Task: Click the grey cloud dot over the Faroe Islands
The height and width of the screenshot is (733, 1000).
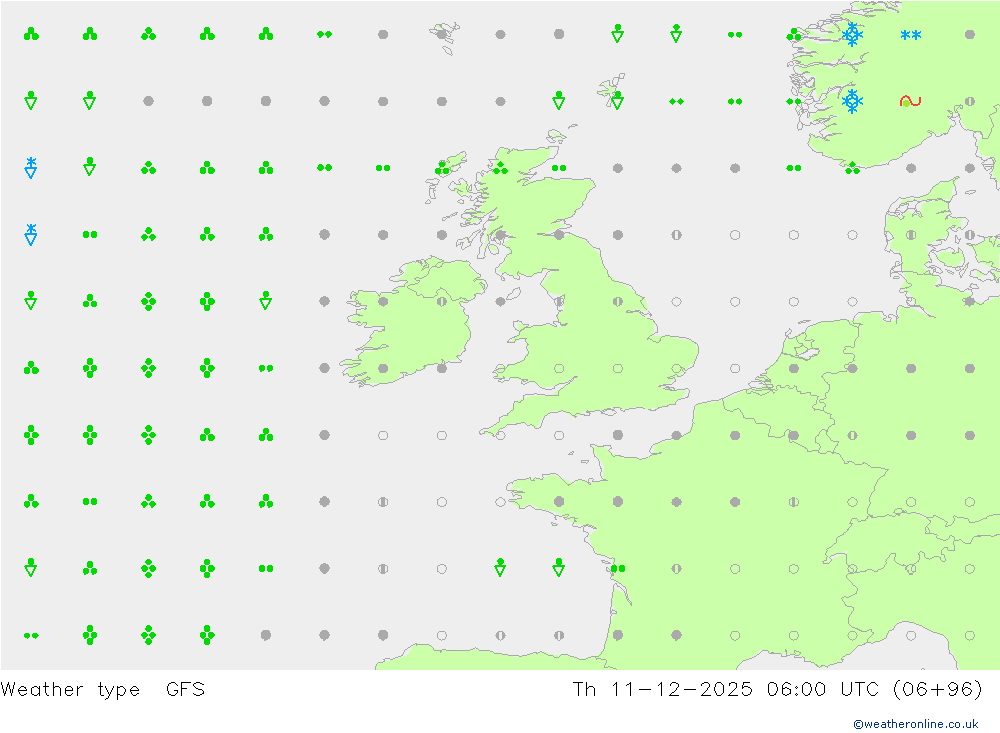Action: click(442, 34)
